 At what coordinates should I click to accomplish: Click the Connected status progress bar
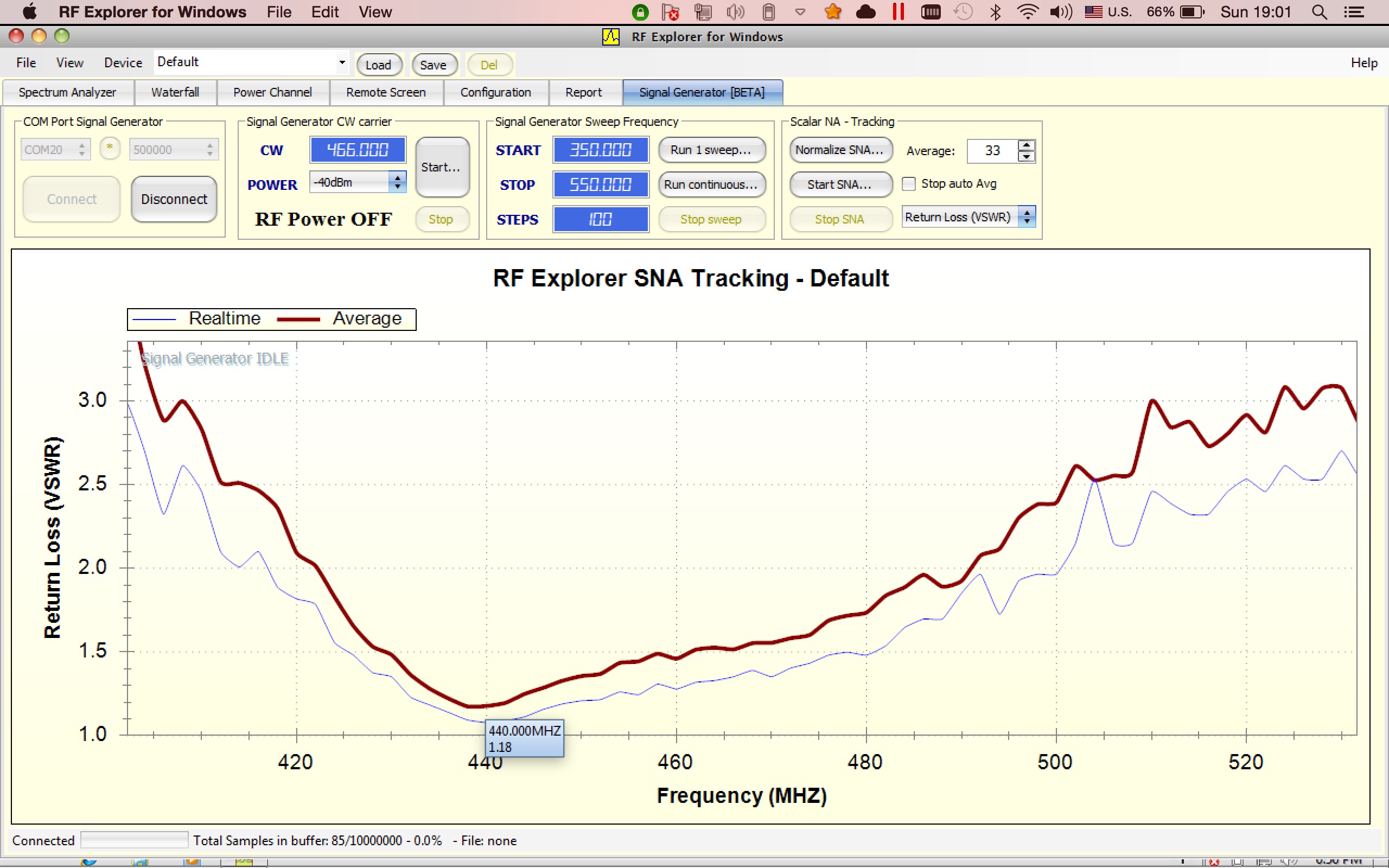tap(135, 840)
